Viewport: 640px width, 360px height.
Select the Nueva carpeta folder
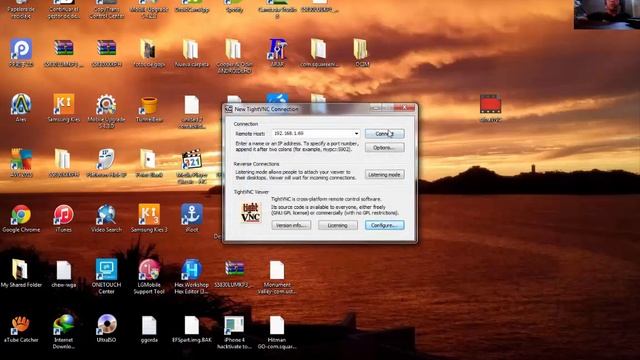point(191,53)
